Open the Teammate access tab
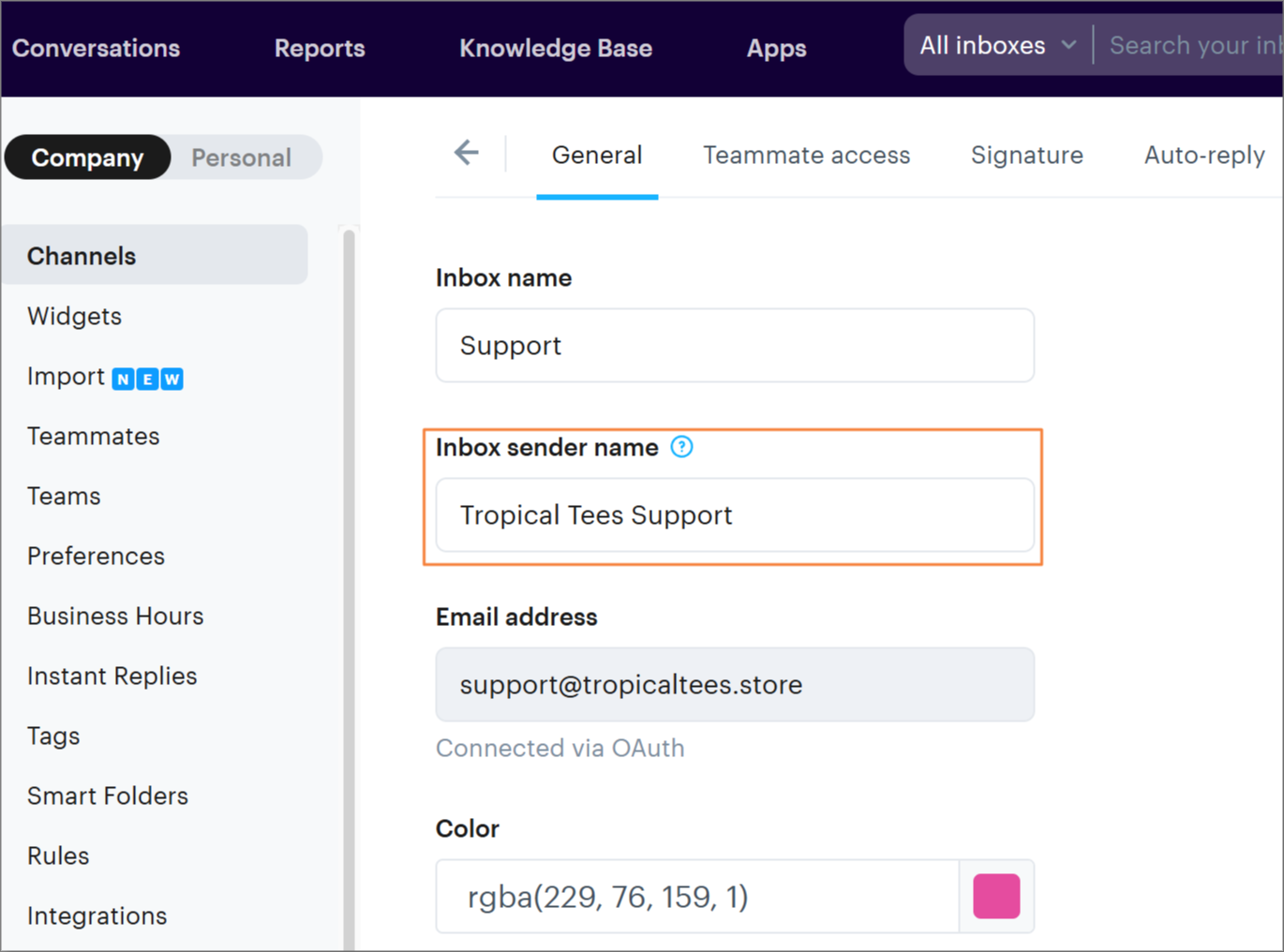This screenshot has width=1284, height=952. click(806, 155)
